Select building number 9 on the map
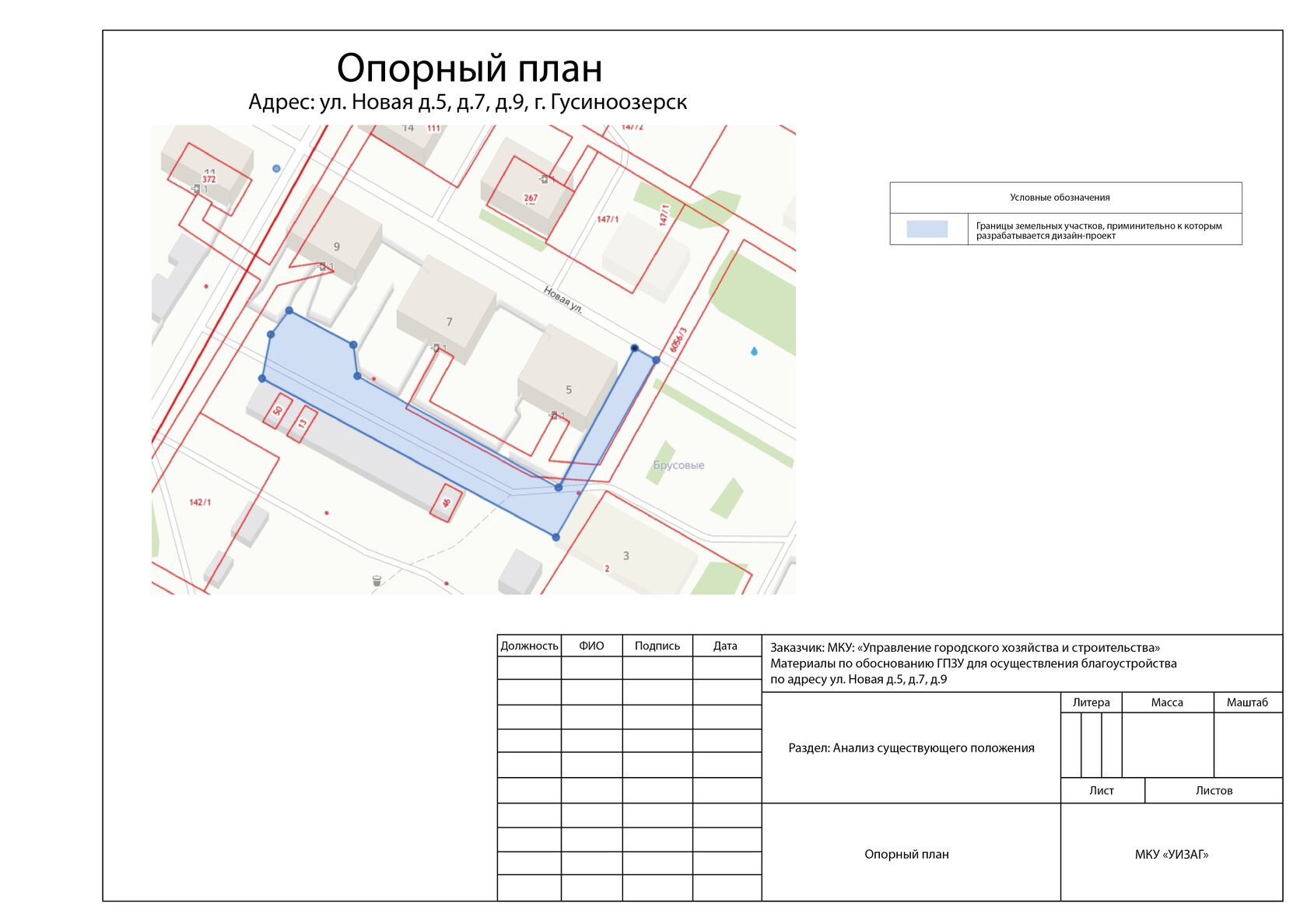Image resolution: width=1307 pixels, height=924 pixels. coord(337,247)
